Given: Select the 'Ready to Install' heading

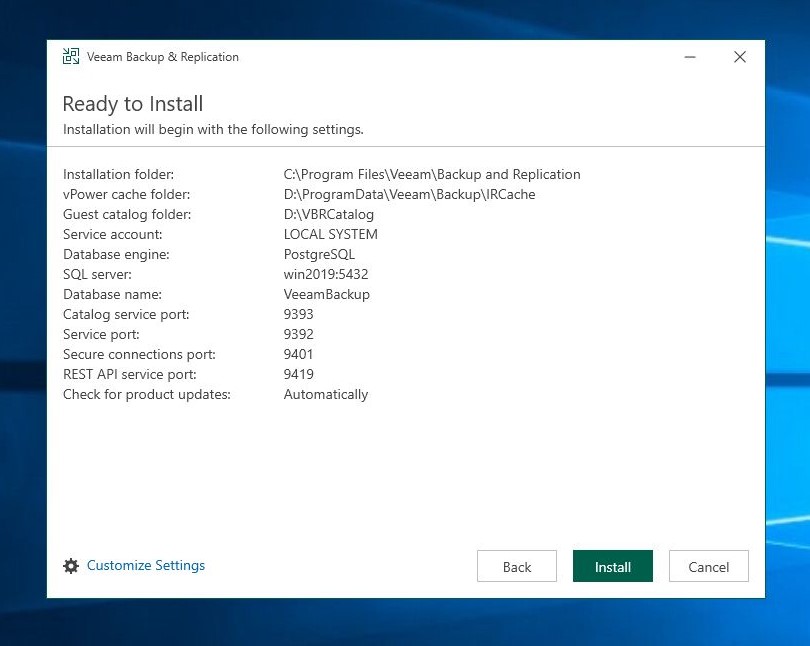Looking at the screenshot, I should point(133,104).
